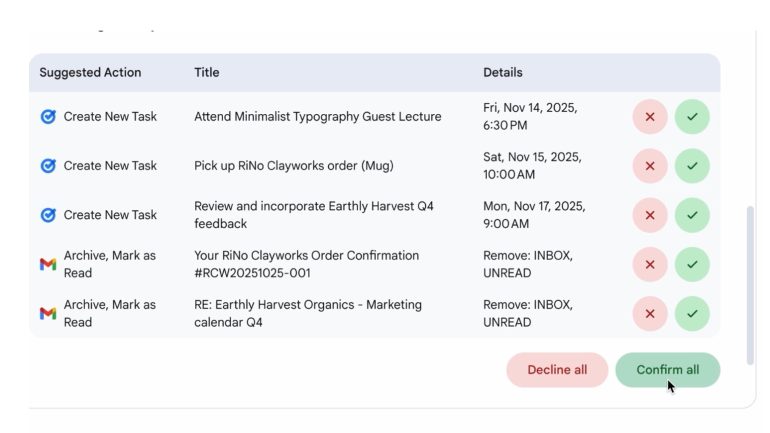This screenshot has width=770, height=433.
Task: Click the Details column header
Action: tap(503, 73)
